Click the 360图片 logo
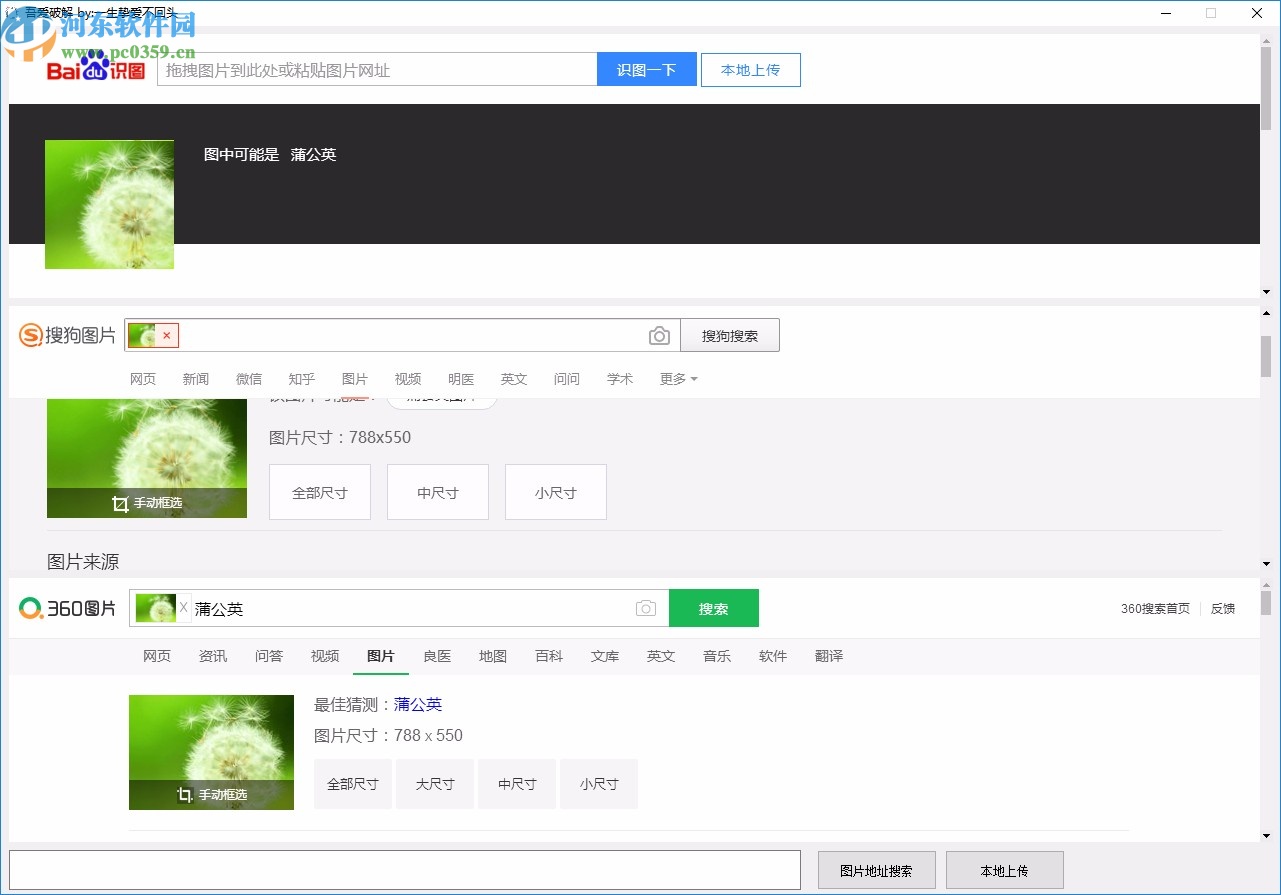 [x=66, y=607]
